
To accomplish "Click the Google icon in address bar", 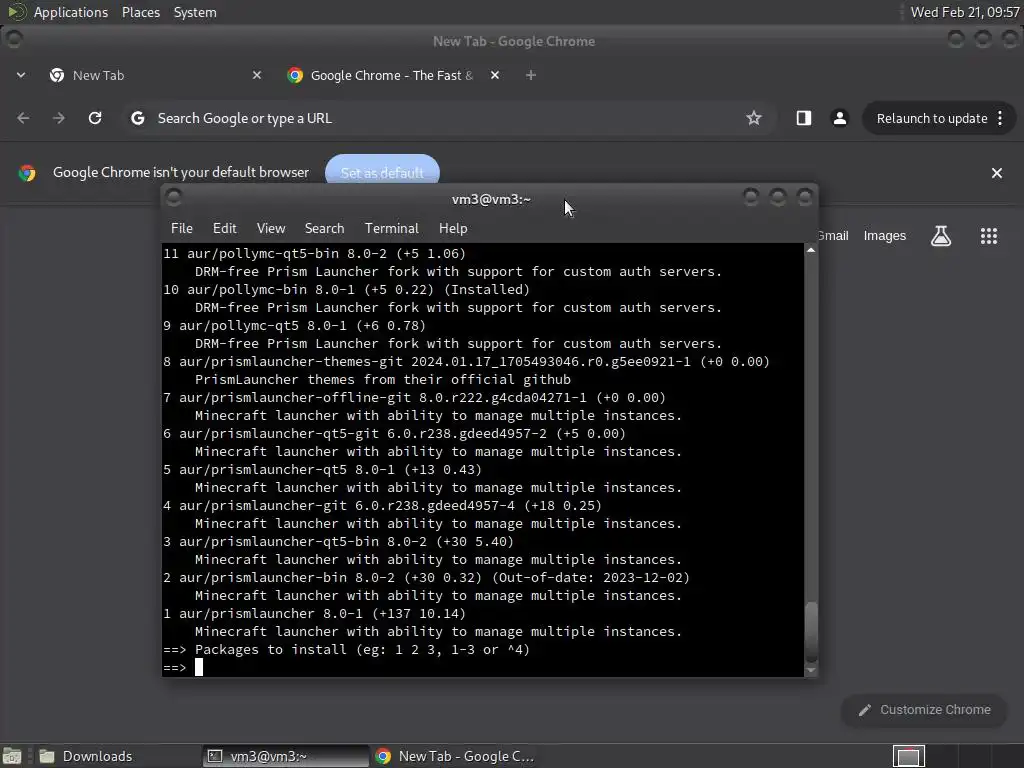I will pos(138,118).
